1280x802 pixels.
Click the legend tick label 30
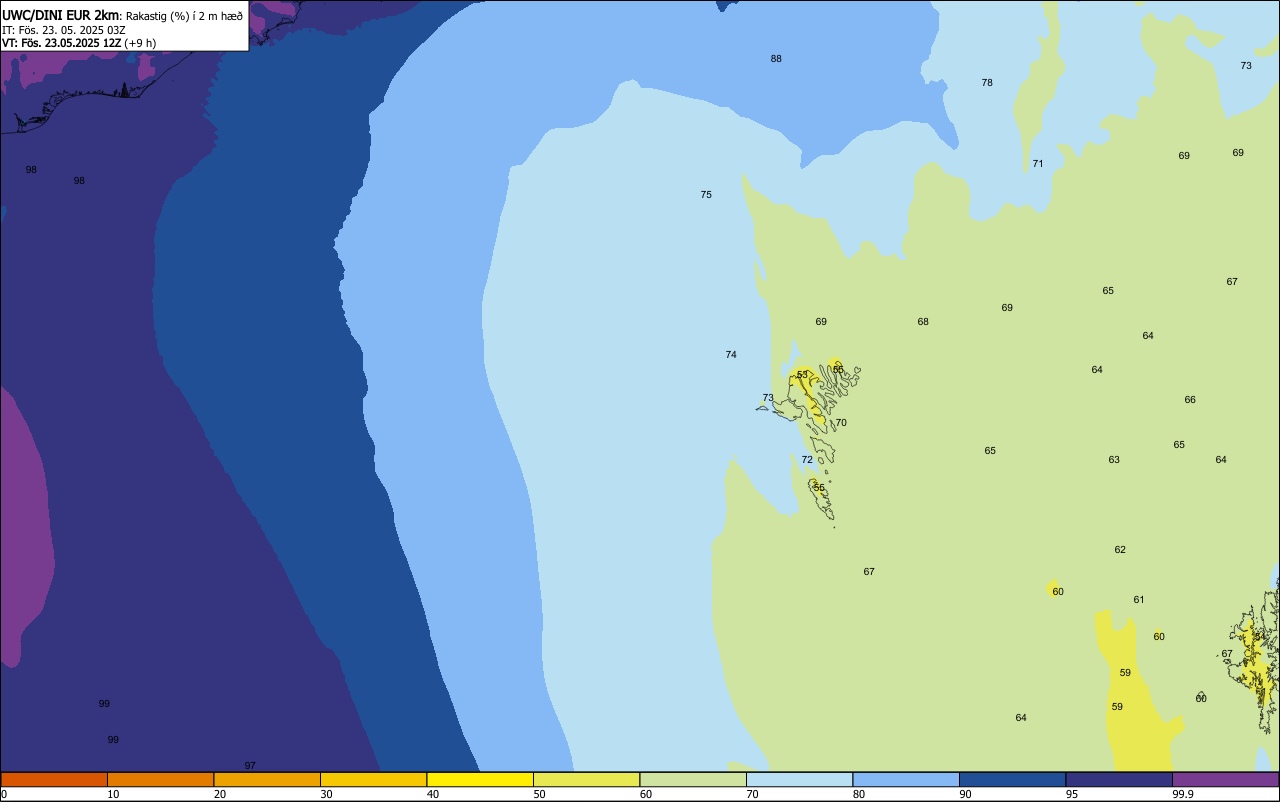[326, 794]
